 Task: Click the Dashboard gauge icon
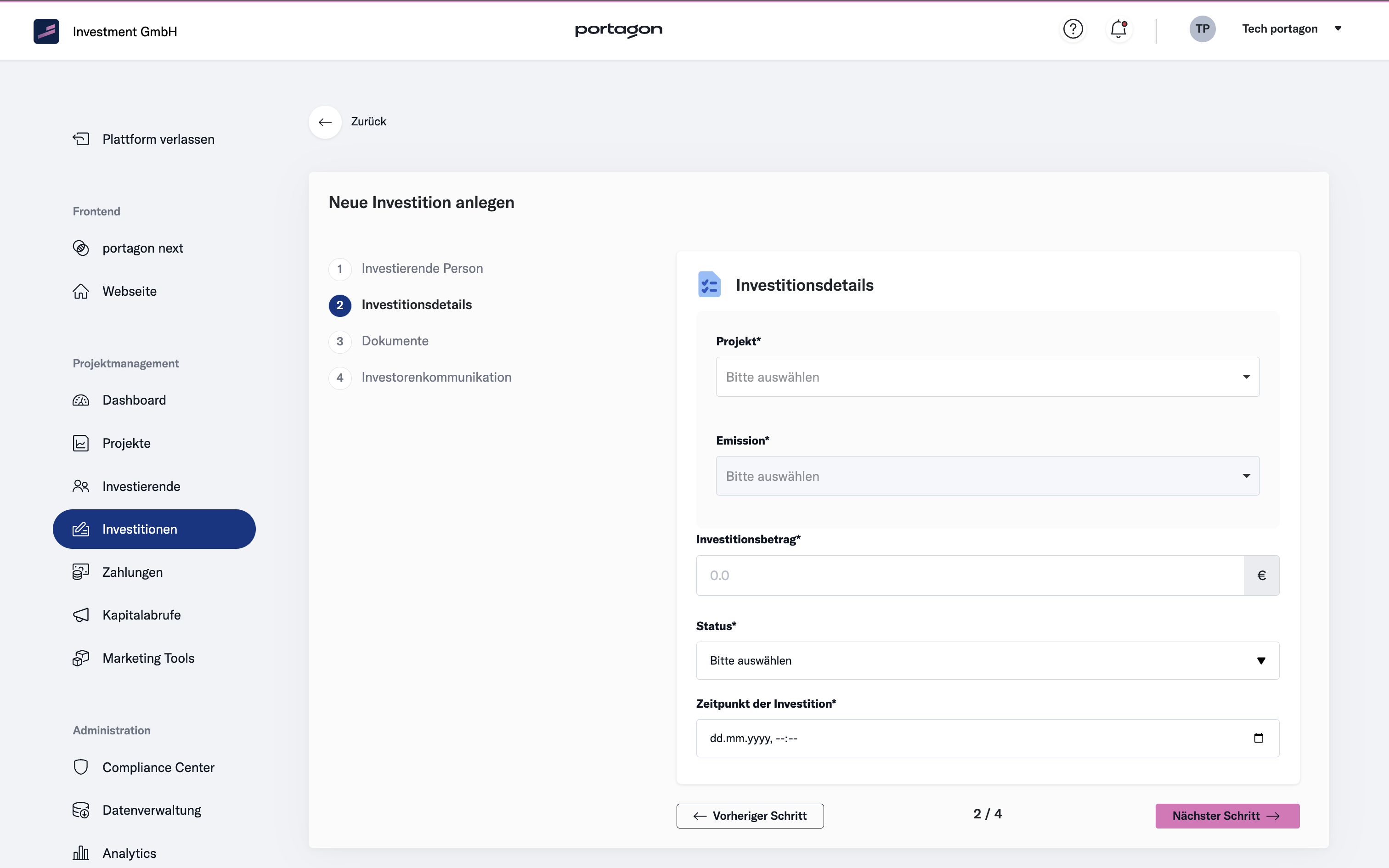[x=81, y=400]
